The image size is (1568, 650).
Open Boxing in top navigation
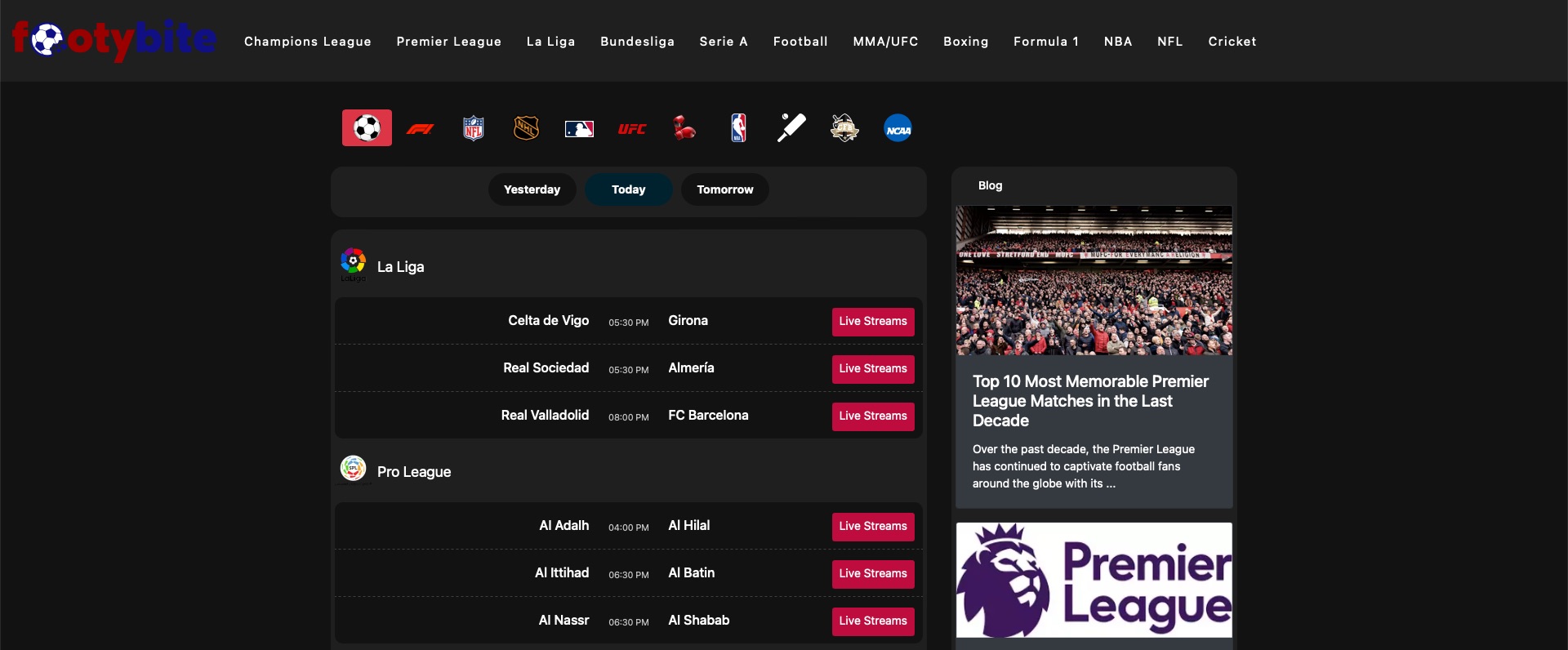[x=965, y=41]
